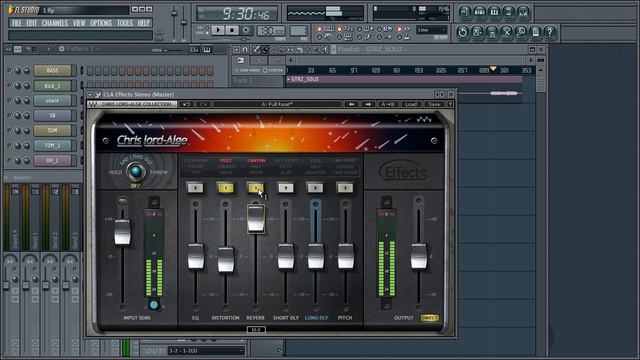Viewport: 640px width, 360px height.
Task: Select the BASS channel button
Action: (x=53, y=71)
